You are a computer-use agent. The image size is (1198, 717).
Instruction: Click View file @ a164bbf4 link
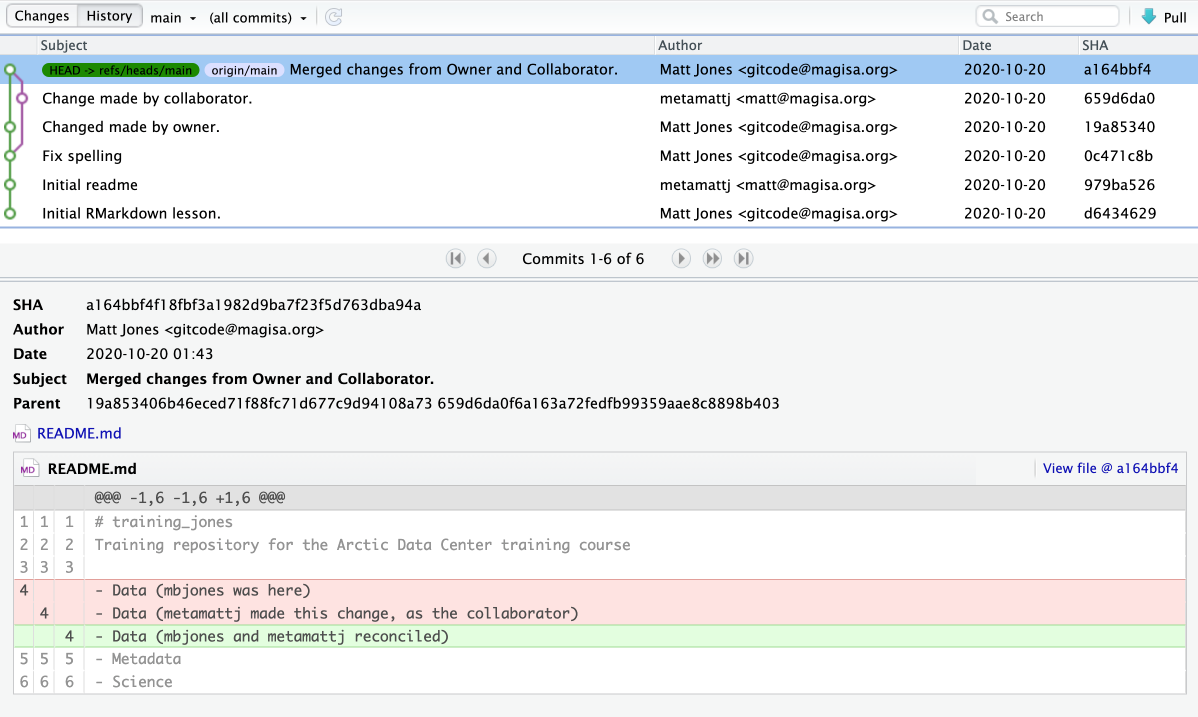tap(1110, 468)
